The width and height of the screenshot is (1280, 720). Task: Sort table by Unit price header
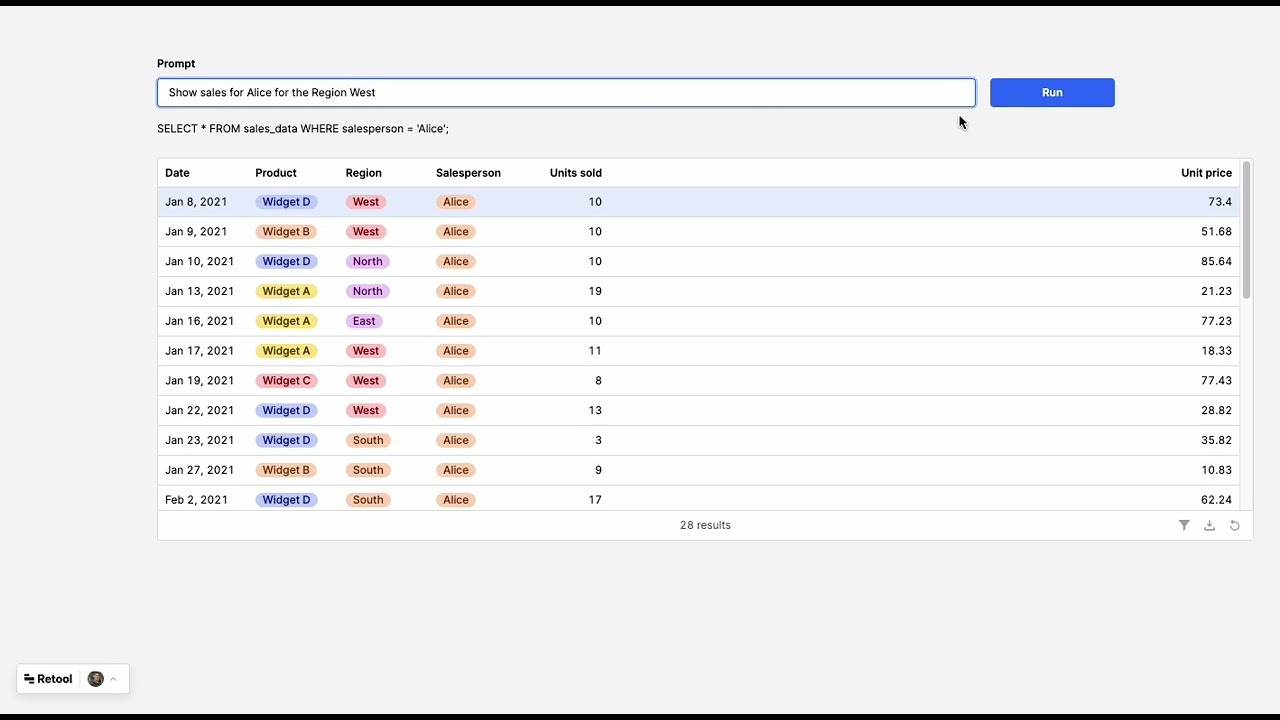[1206, 173]
